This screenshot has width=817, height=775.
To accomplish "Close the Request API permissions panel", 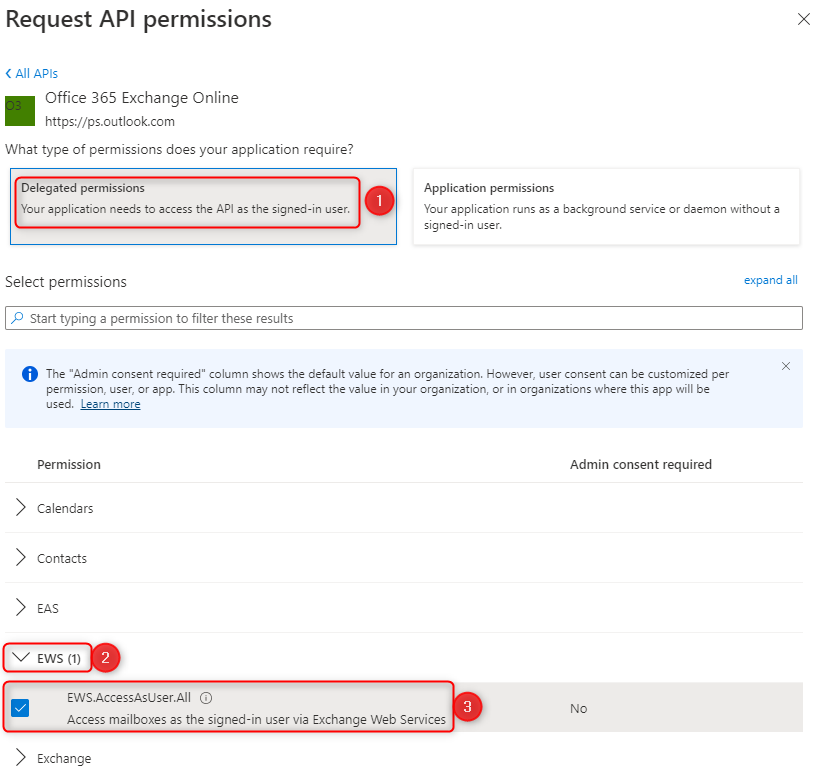I will click(x=803, y=19).
